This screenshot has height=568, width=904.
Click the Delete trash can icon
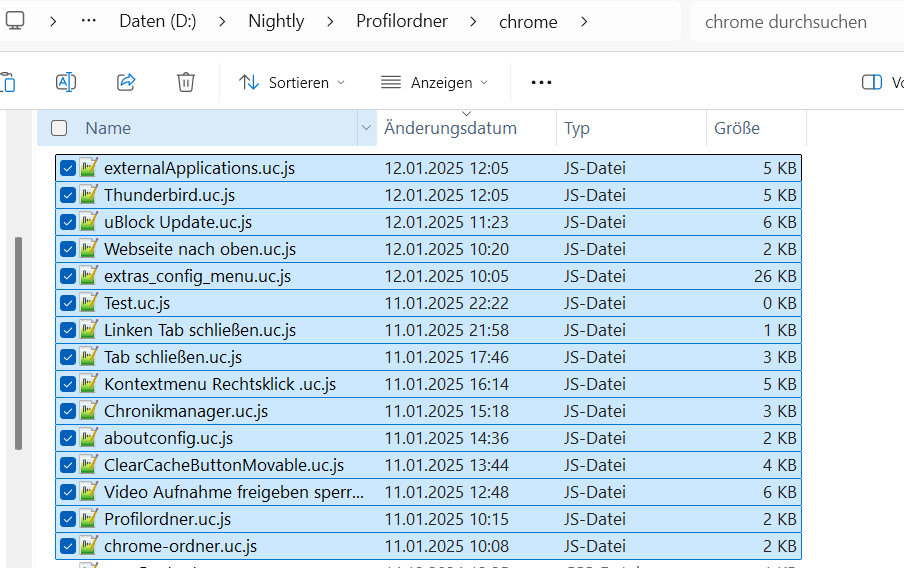[x=186, y=82]
